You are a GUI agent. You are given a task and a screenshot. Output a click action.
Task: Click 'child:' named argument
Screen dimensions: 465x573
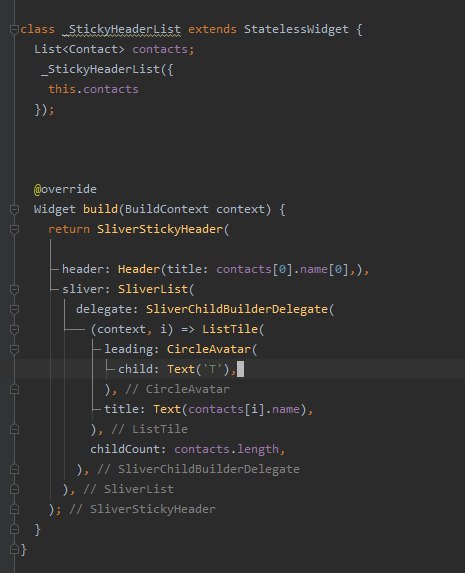coord(139,369)
